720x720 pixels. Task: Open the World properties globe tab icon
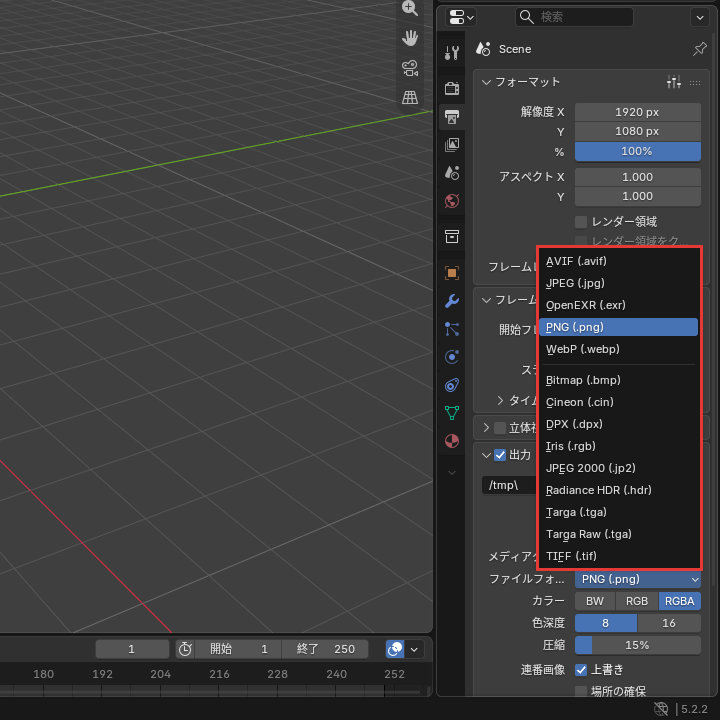(x=452, y=201)
